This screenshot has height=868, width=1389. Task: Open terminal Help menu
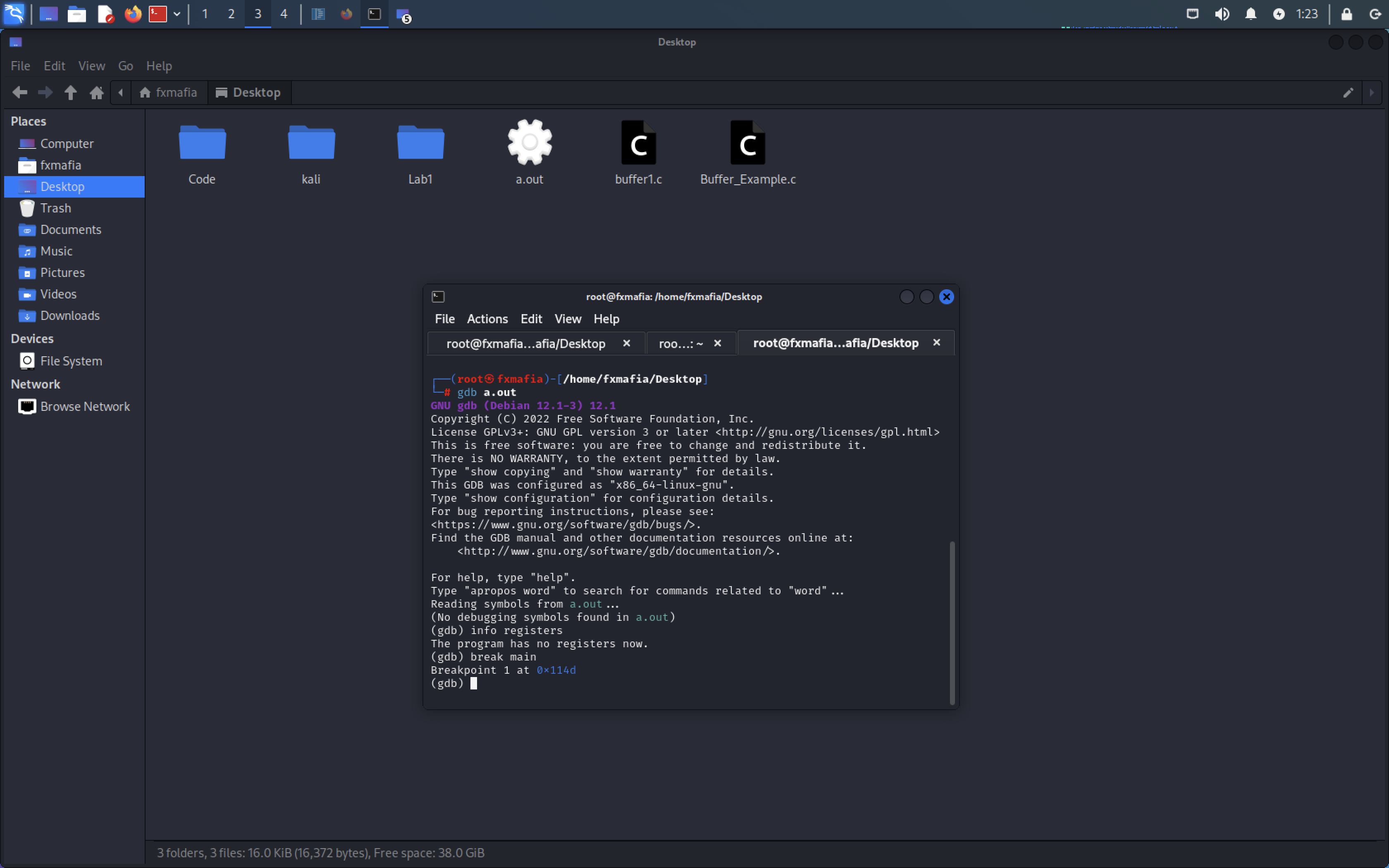606,319
